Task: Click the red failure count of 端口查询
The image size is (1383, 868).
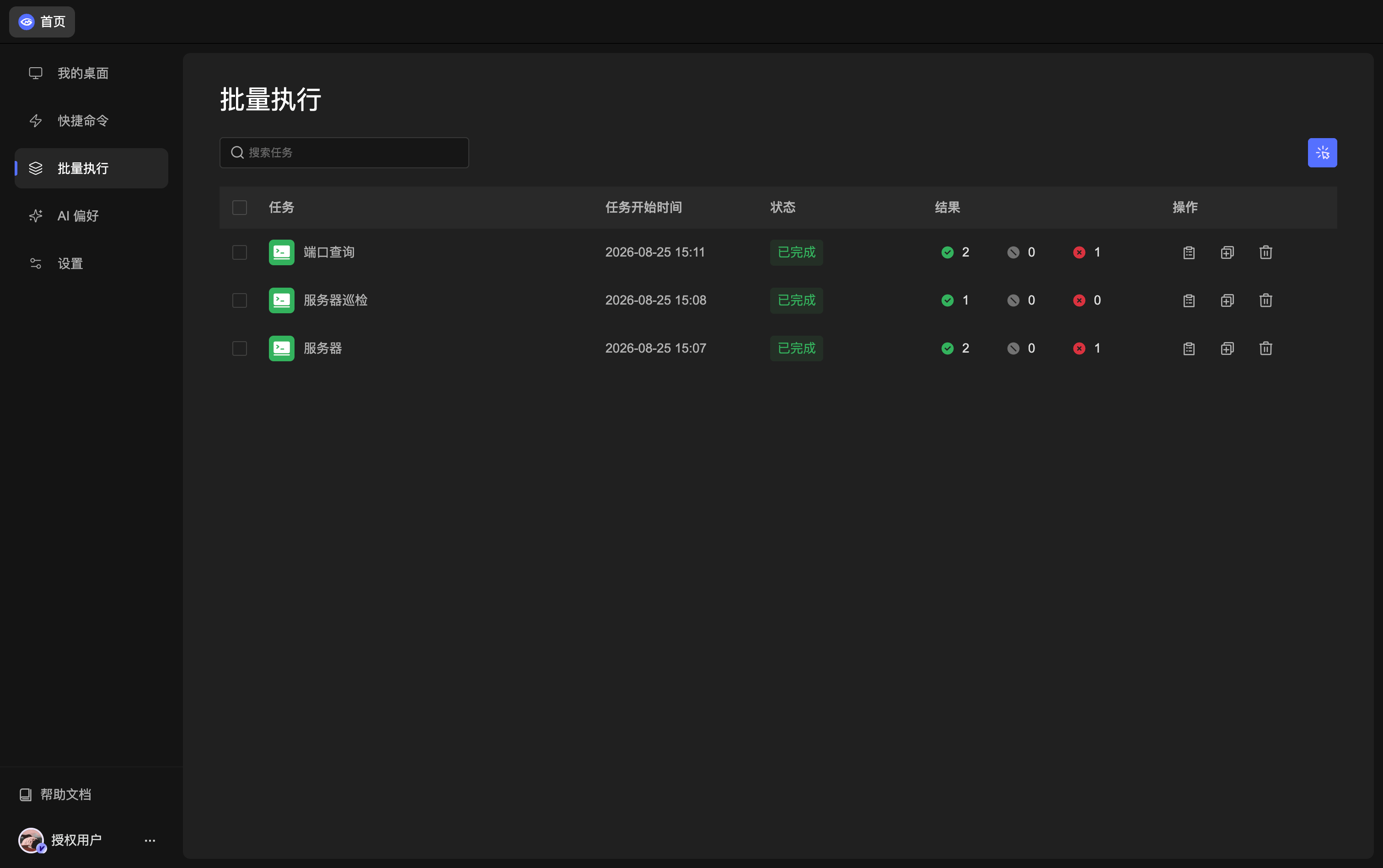Action: pos(1088,252)
